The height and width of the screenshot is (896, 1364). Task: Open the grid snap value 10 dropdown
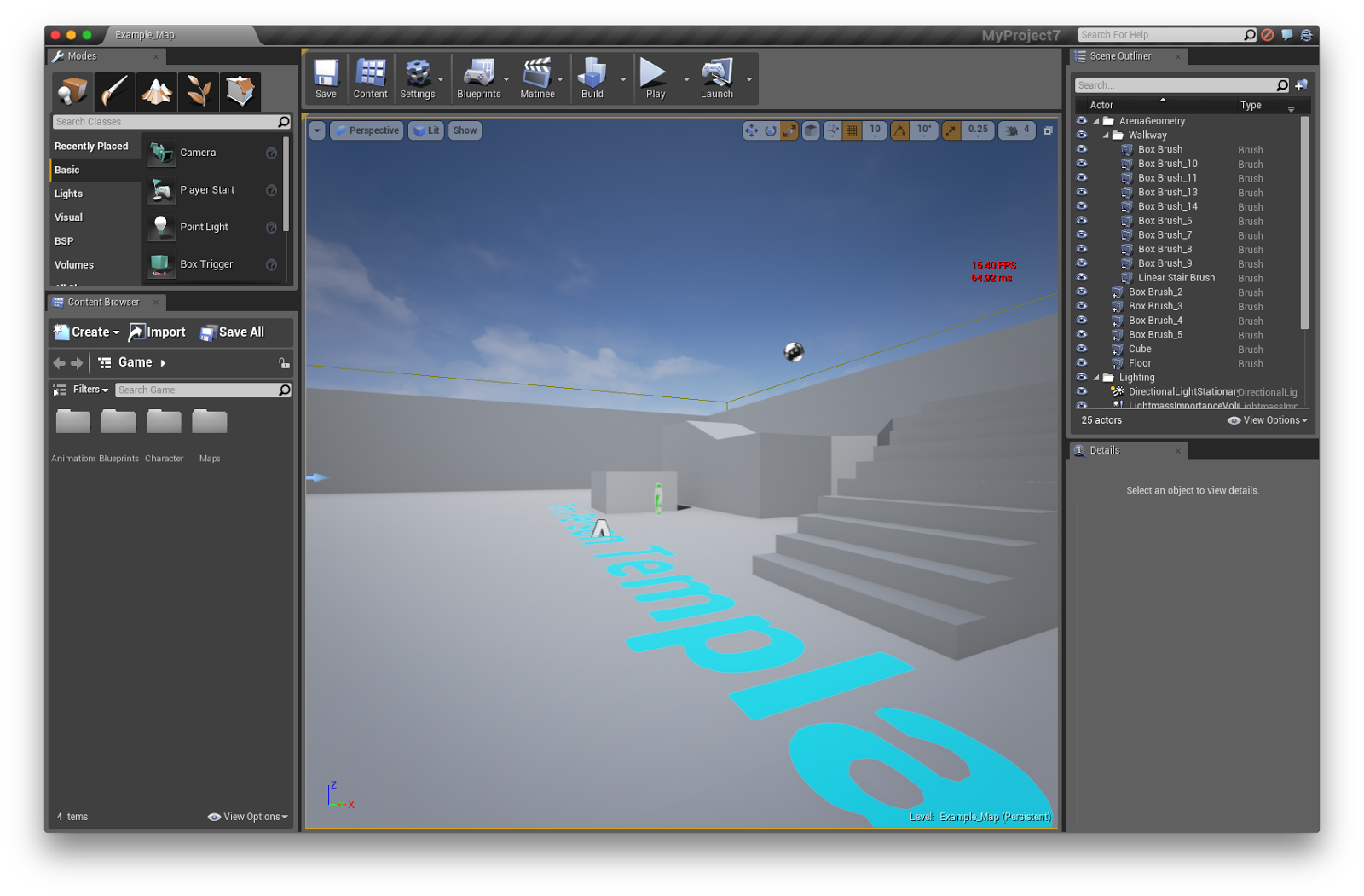coord(875,130)
